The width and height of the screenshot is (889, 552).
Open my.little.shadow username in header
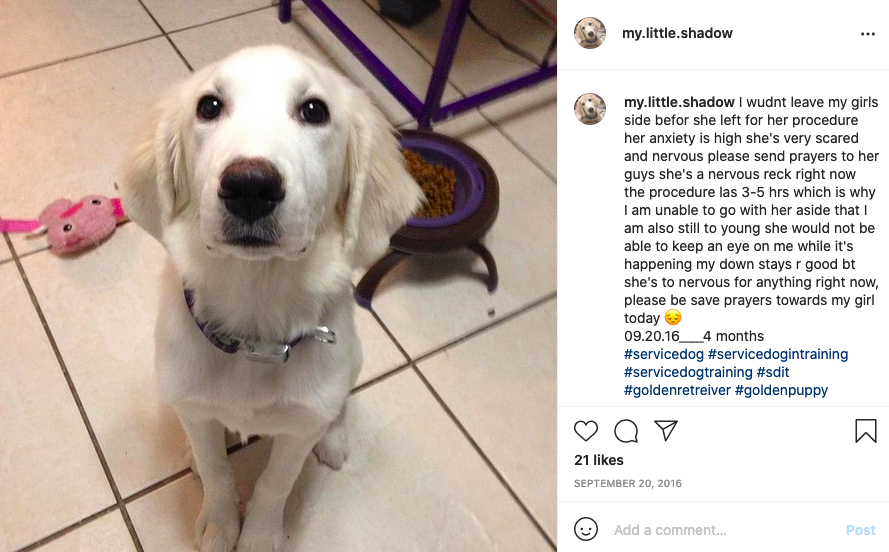tap(677, 33)
